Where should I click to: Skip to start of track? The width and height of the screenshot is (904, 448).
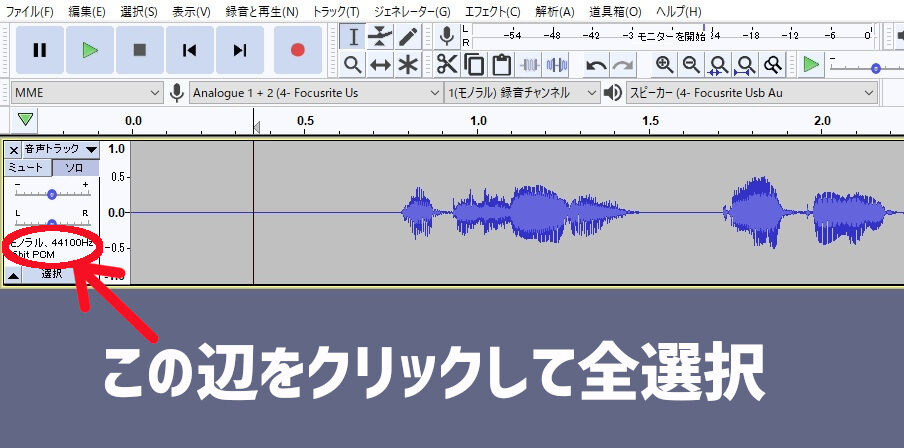point(190,50)
